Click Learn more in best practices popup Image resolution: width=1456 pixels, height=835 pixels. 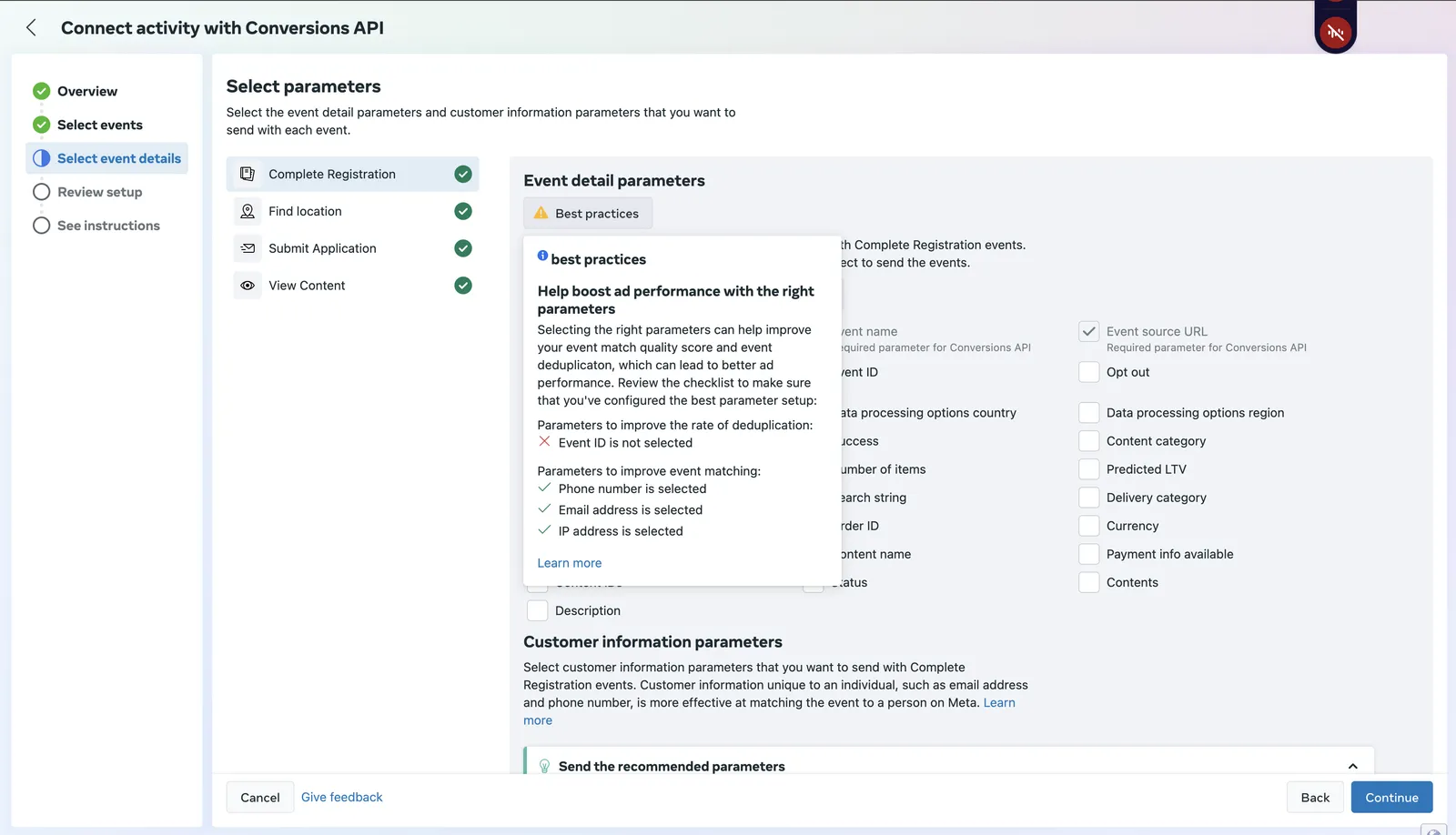[569, 563]
